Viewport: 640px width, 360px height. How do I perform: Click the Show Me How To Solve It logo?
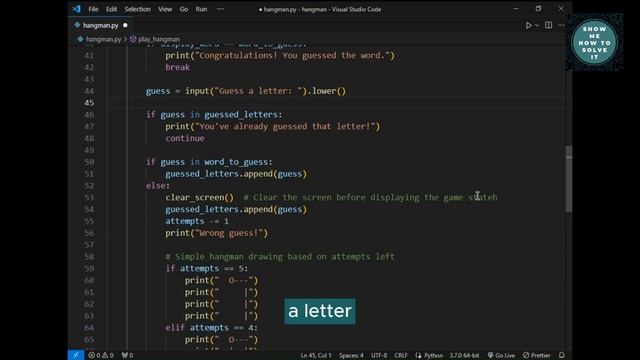(594, 42)
